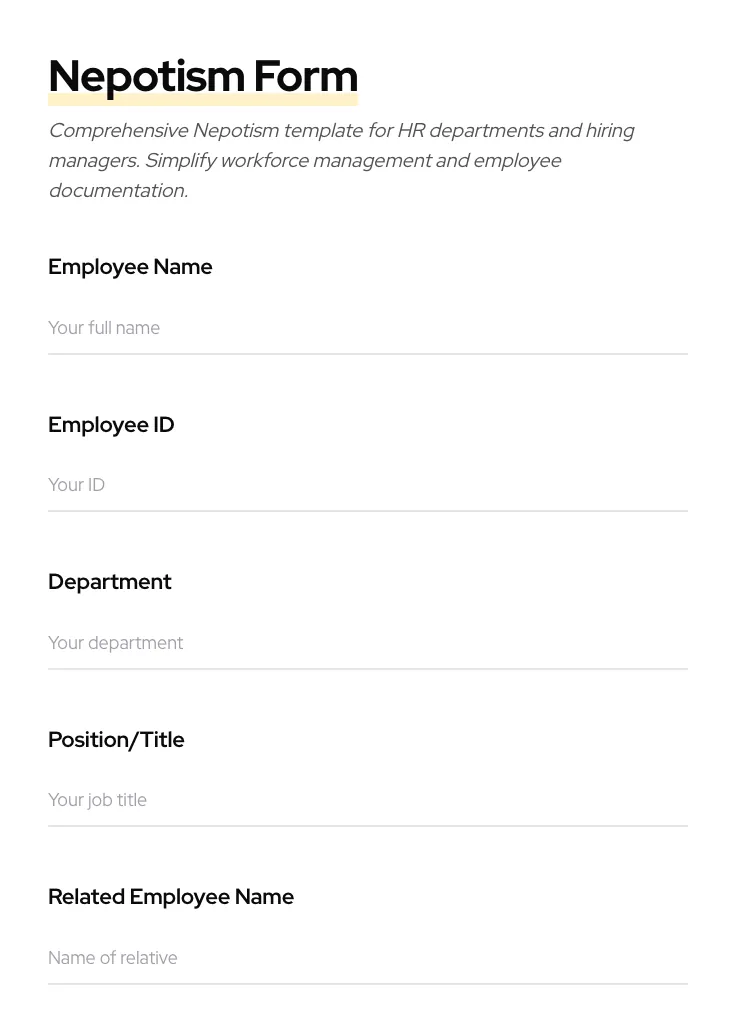Click the yellow highlight bar under the heading
Viewport: 736px width, 1024px height.
tap(203, 101)
